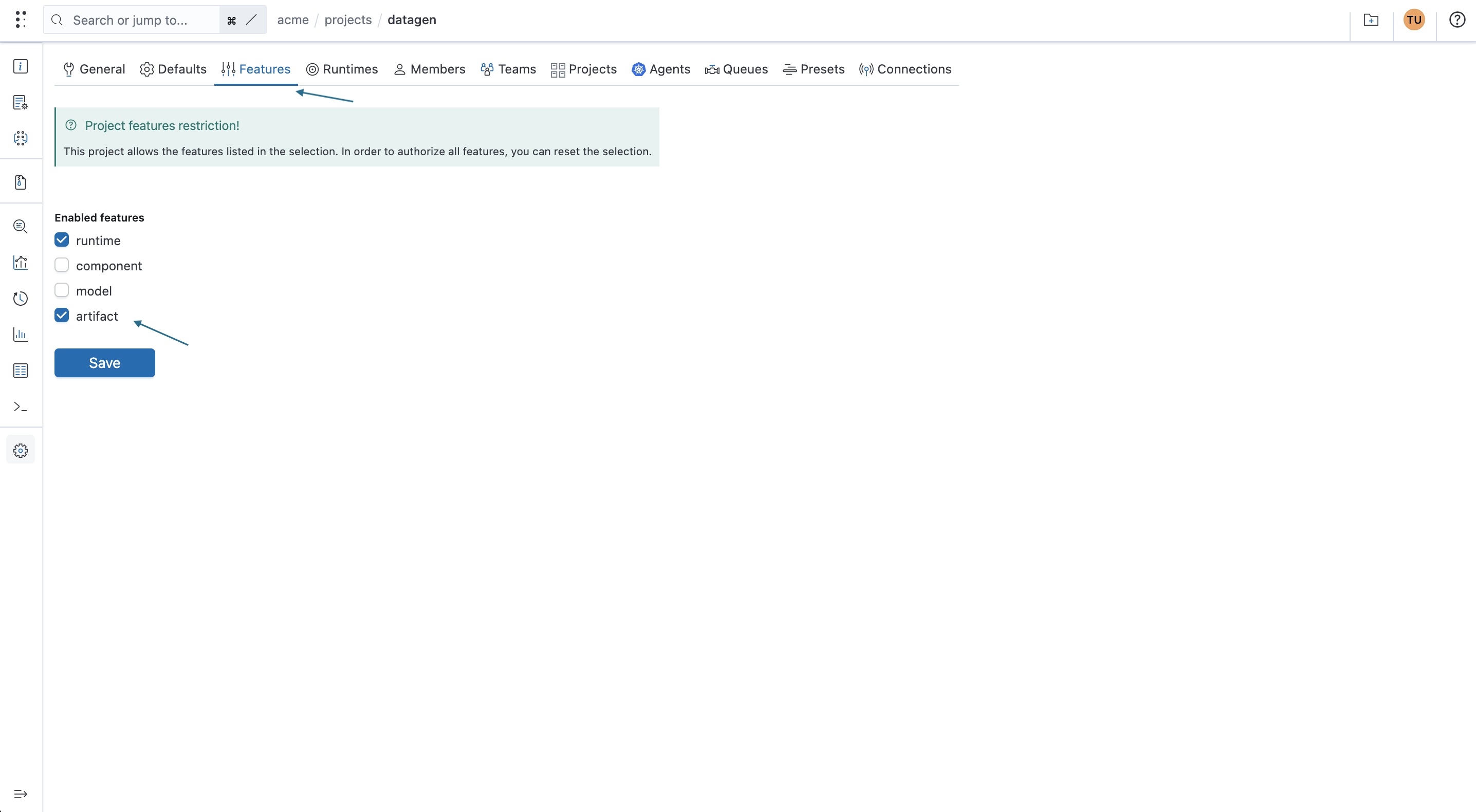Open the analytics chart sidebar icon
1476x812 pixels.
pyautogui.click(x=21, y=263)
